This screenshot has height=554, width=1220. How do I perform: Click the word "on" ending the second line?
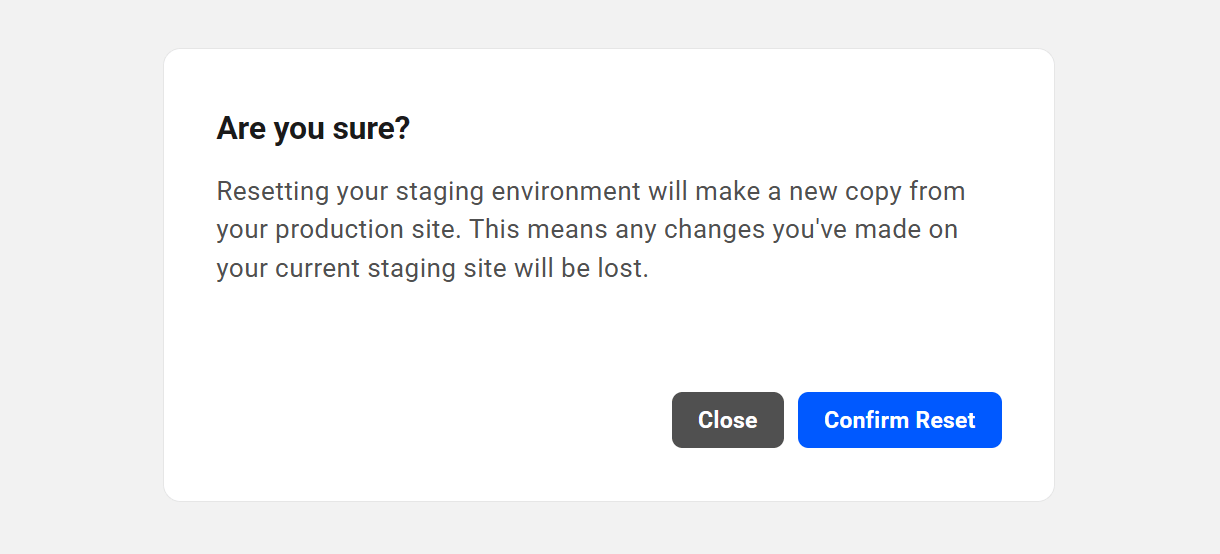tap(944, 230)
